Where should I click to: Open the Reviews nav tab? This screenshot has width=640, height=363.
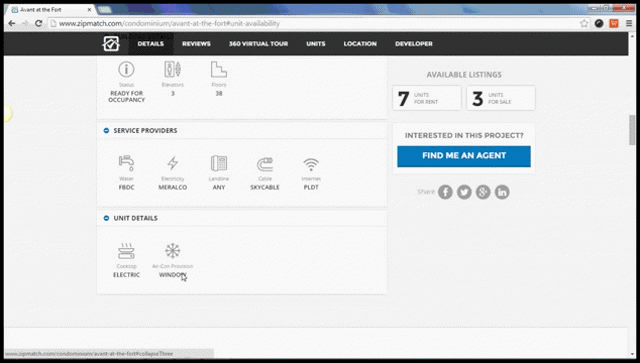[196, 44]
